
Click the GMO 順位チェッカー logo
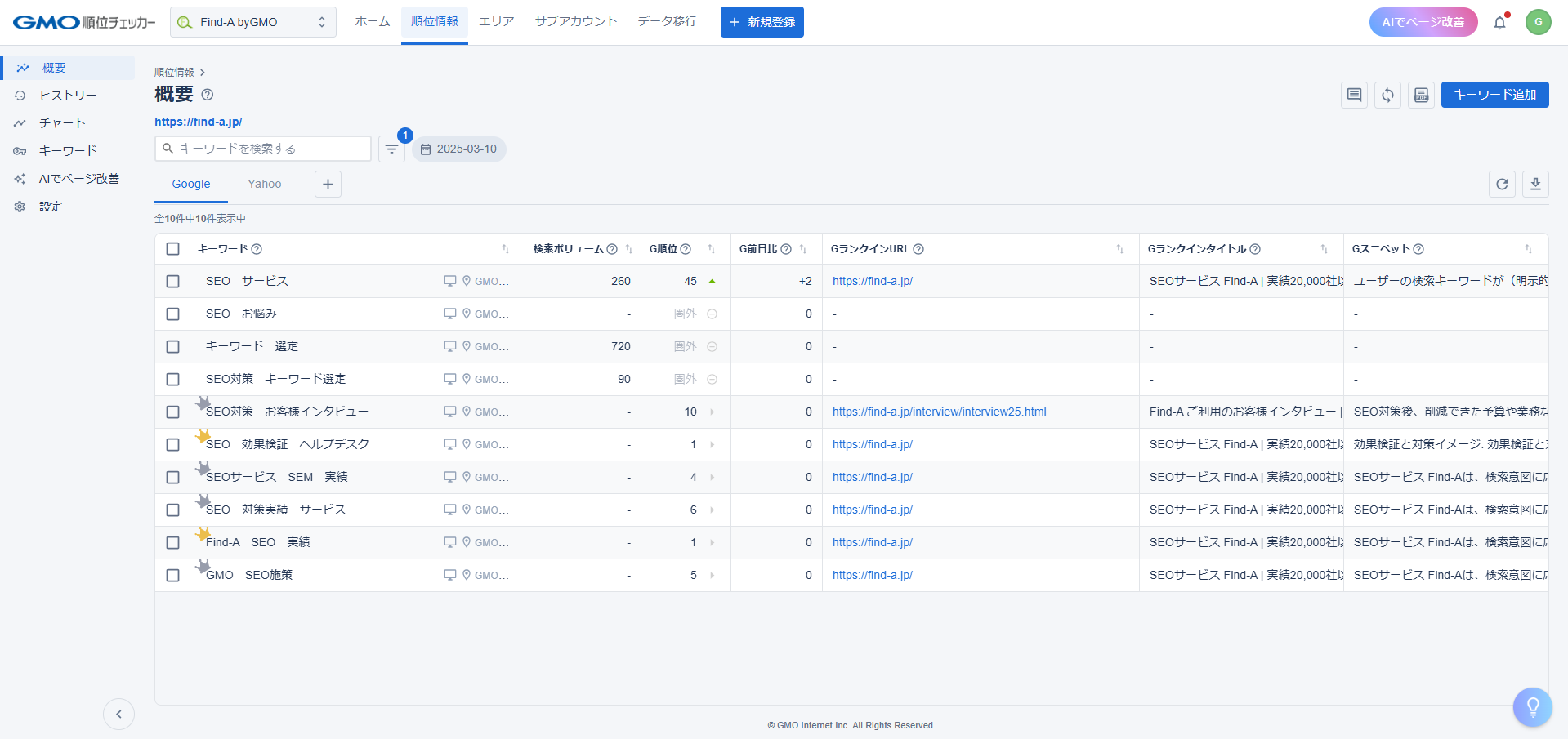pos(84,22)
